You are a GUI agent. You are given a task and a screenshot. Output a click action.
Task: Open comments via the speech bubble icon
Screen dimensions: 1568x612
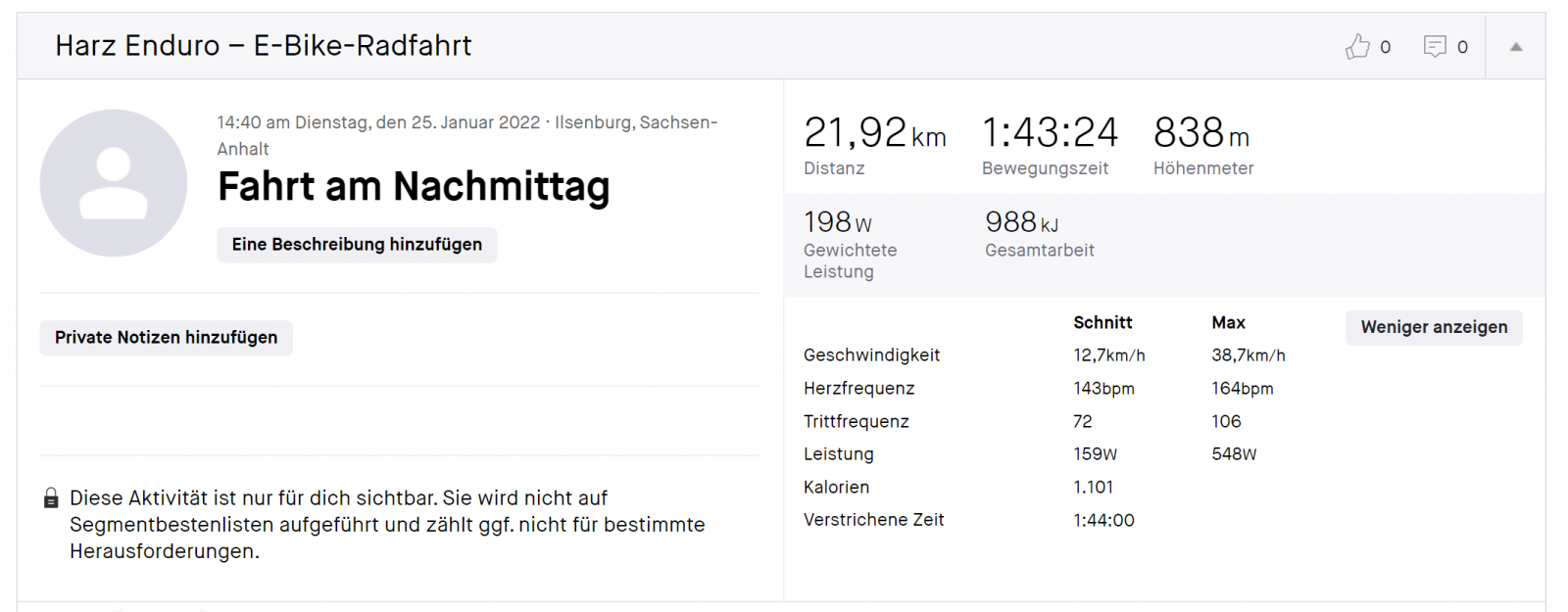coord(1435,46)
